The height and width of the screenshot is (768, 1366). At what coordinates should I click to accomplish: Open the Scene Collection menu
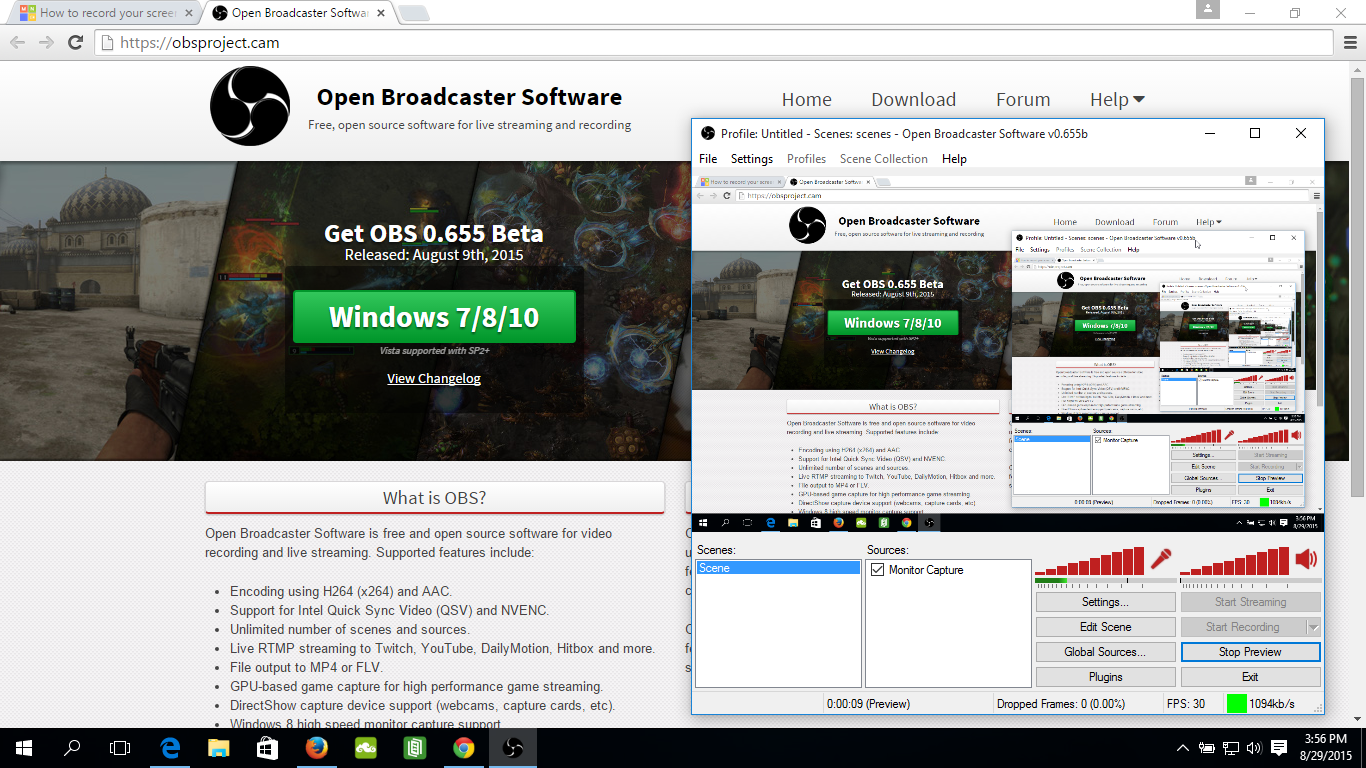[884, 159]
